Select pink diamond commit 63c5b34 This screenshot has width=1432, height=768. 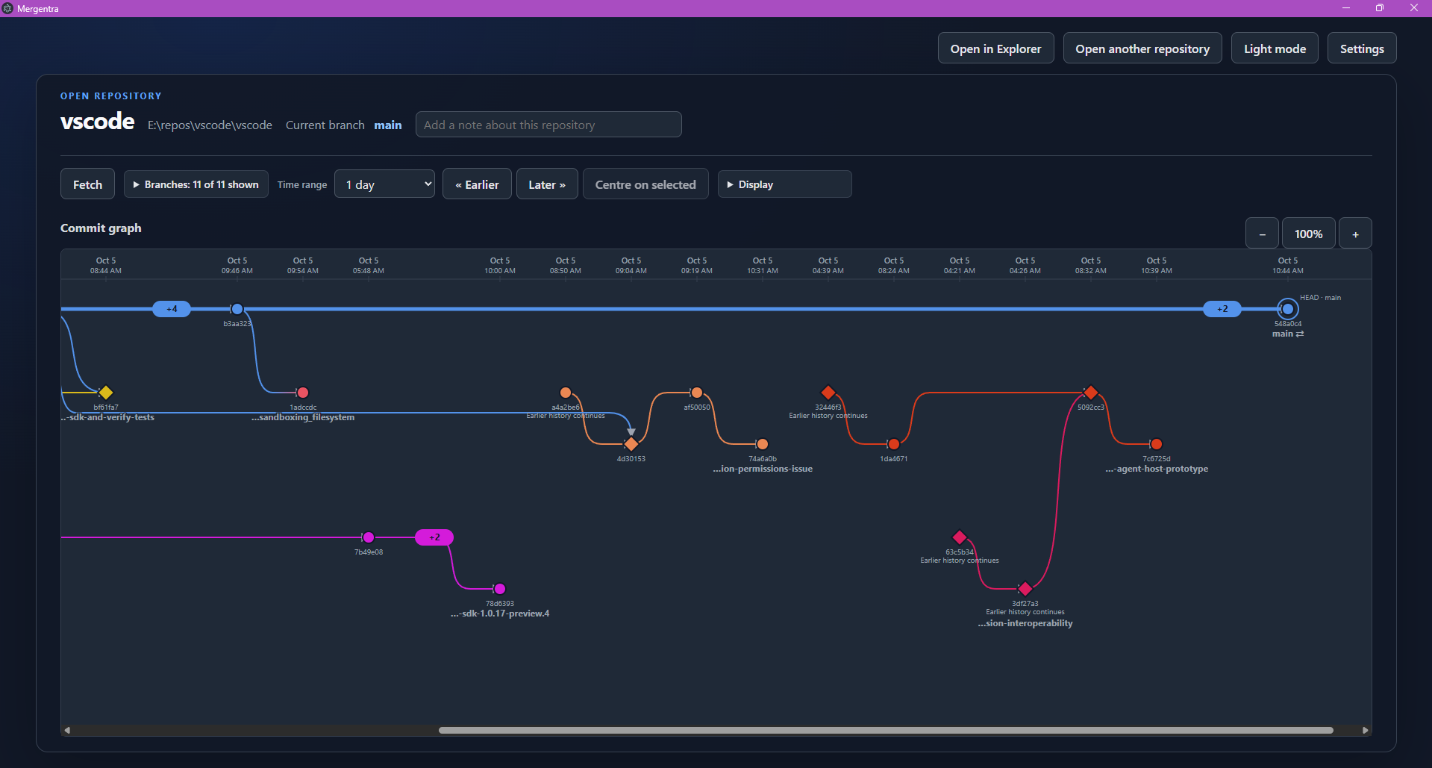click(959, 537)
